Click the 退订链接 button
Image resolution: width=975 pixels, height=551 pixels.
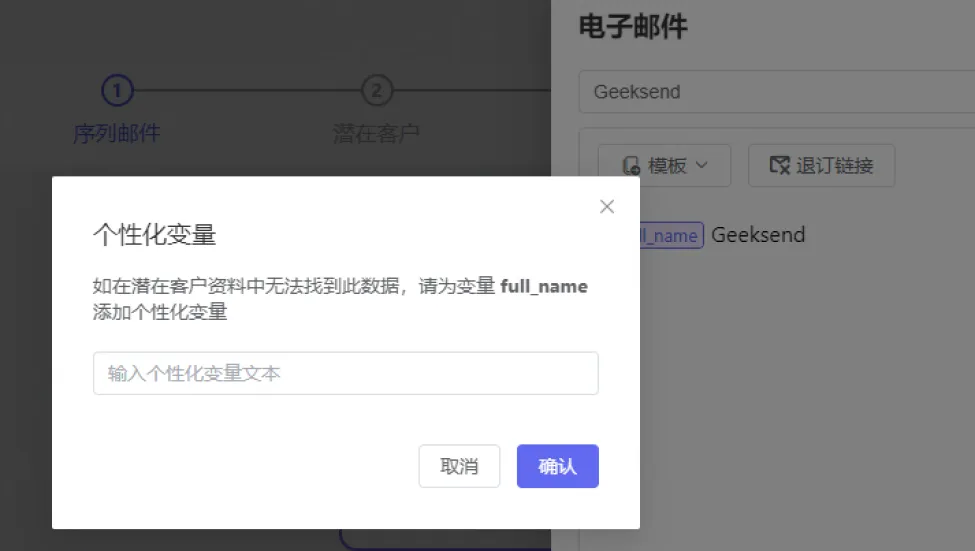tap(821, 165)
